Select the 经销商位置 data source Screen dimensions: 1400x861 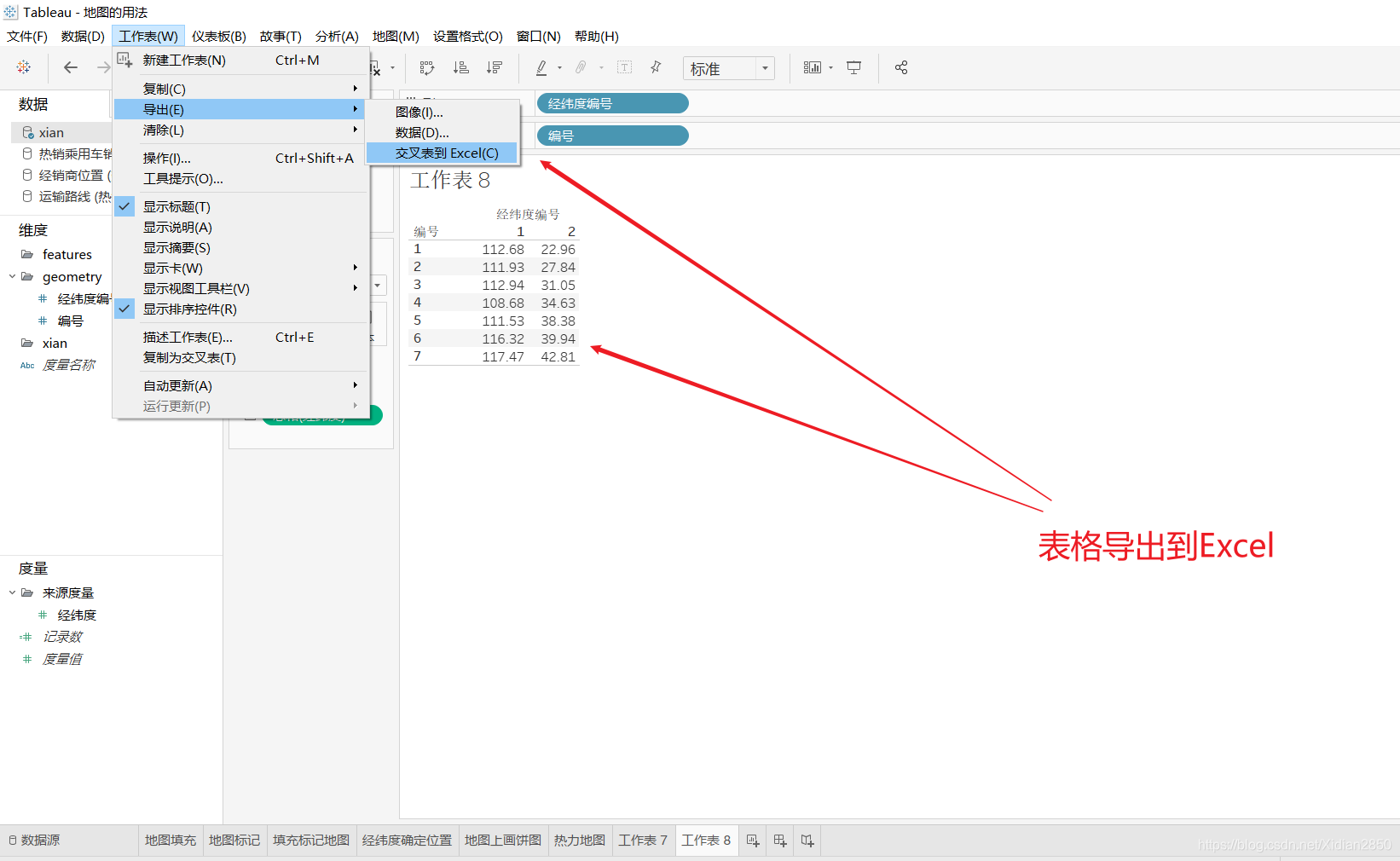click(66, 175)
